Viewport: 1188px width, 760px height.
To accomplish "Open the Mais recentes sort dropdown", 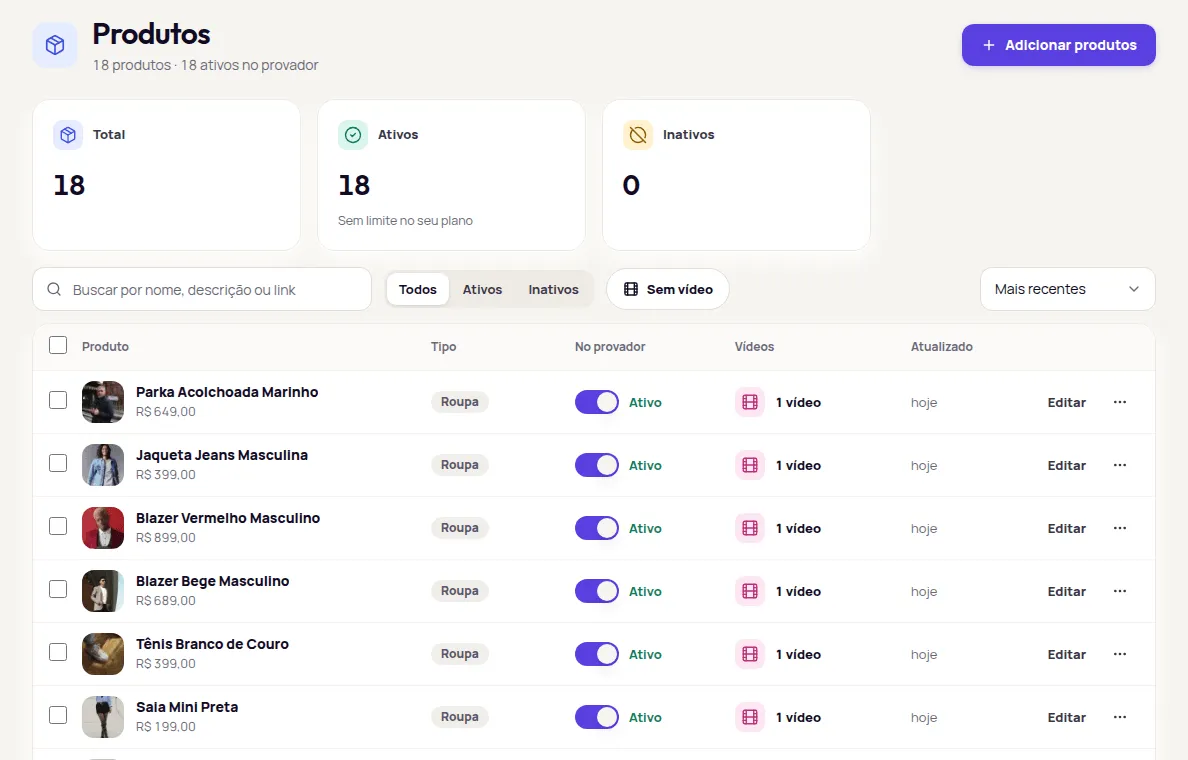I will (1068, 289).
